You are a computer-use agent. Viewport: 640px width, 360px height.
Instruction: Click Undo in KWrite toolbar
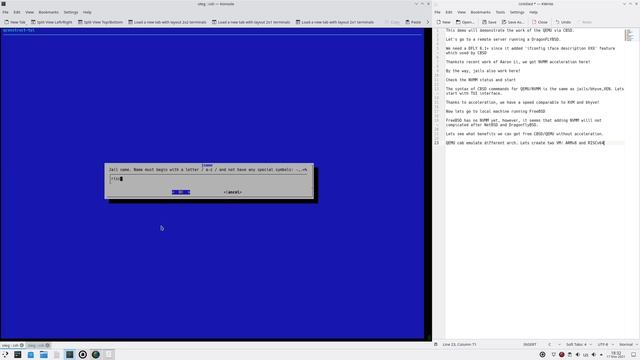(x=563, y=22)
